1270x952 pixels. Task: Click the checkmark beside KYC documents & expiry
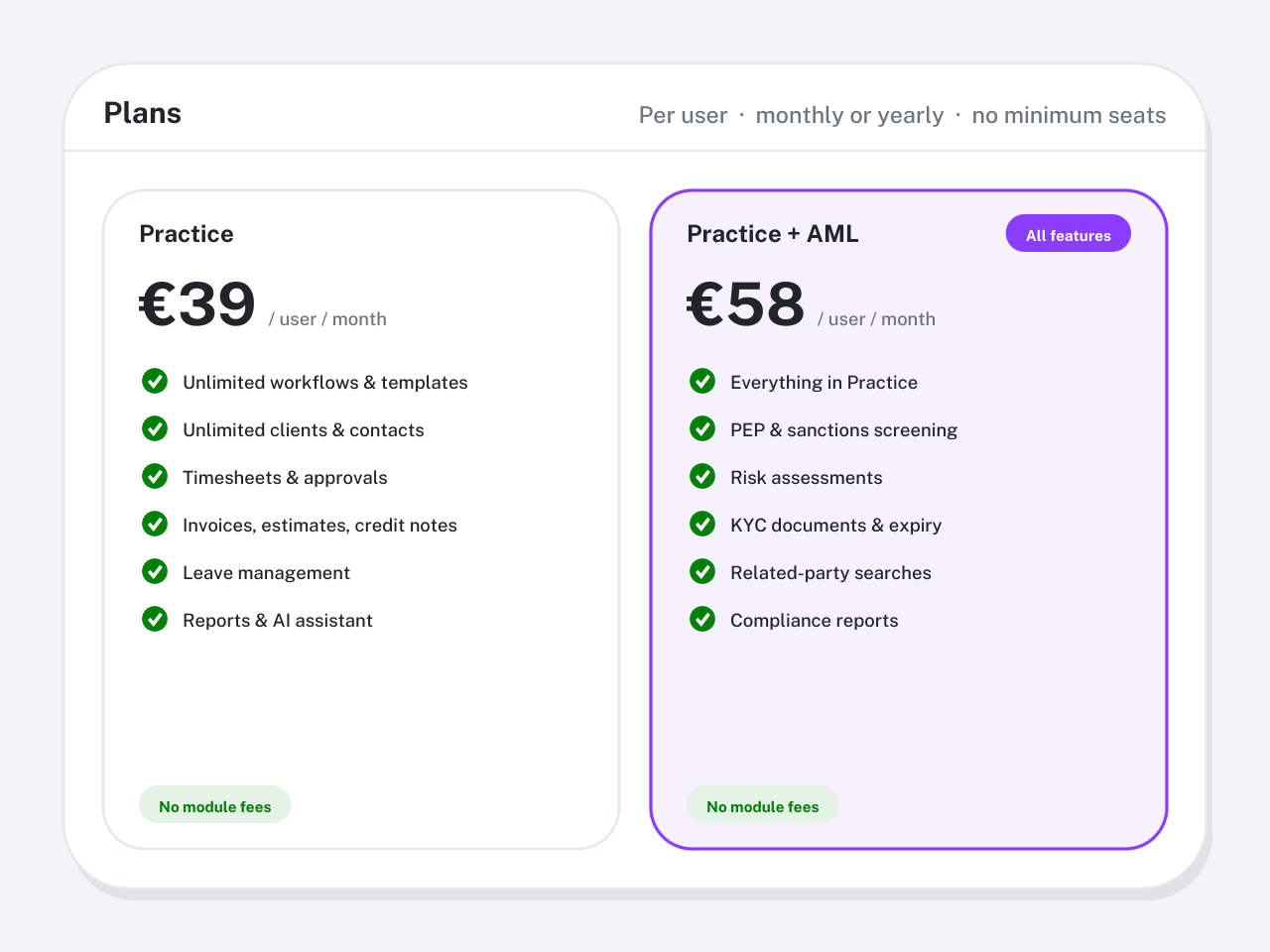[702, 524]
